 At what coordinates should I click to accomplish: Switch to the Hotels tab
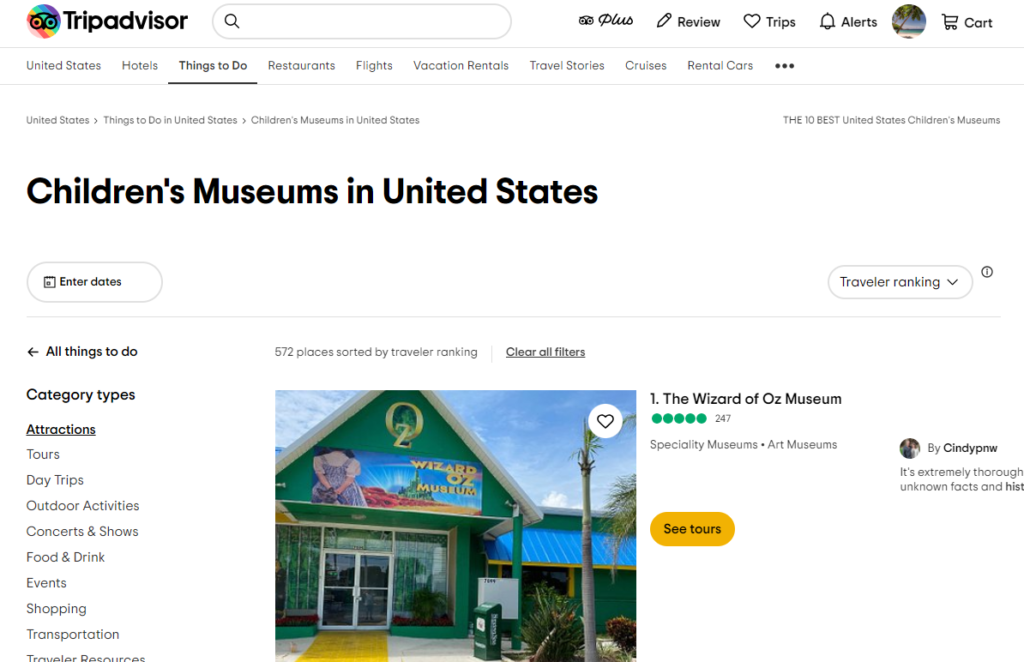pos(139,65)
